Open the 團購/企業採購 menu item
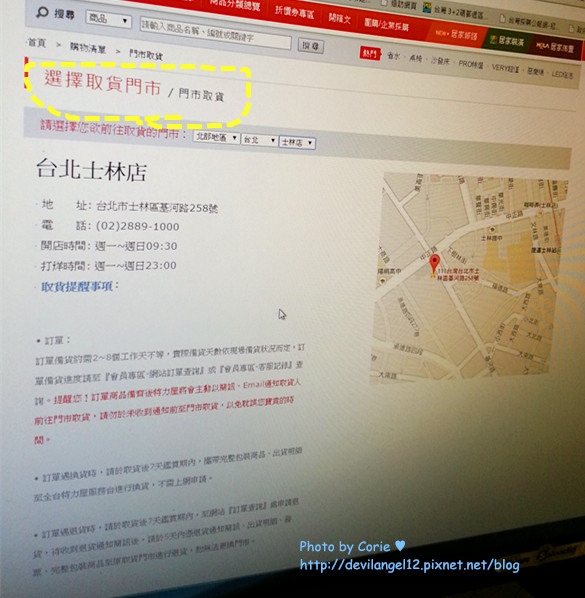Viewport: 585px width, 598px height. [x=386, y=24]
